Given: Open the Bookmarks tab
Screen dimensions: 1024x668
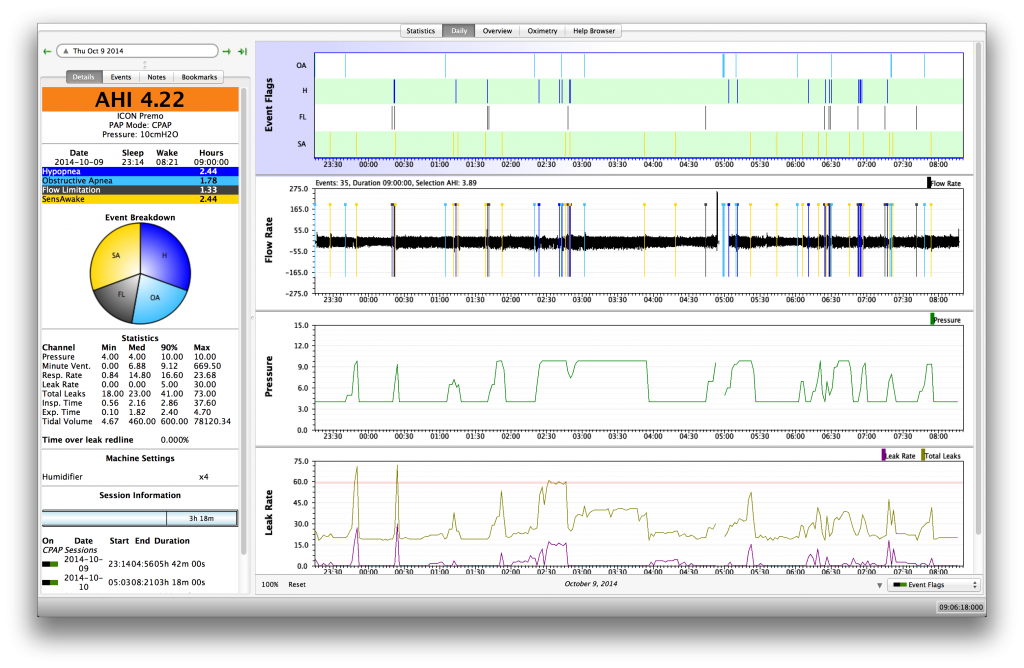Looking at the screenshot, I should [199, 77].
